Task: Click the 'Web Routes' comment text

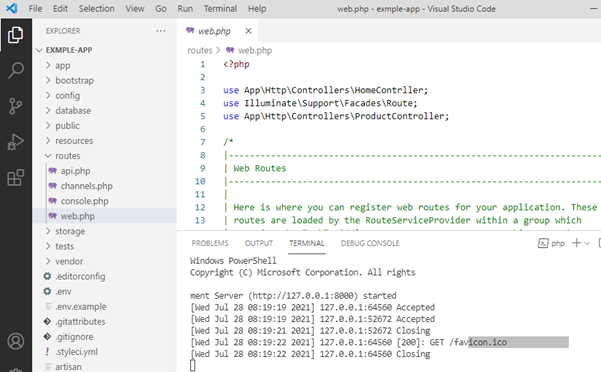Action: point(259,168)
